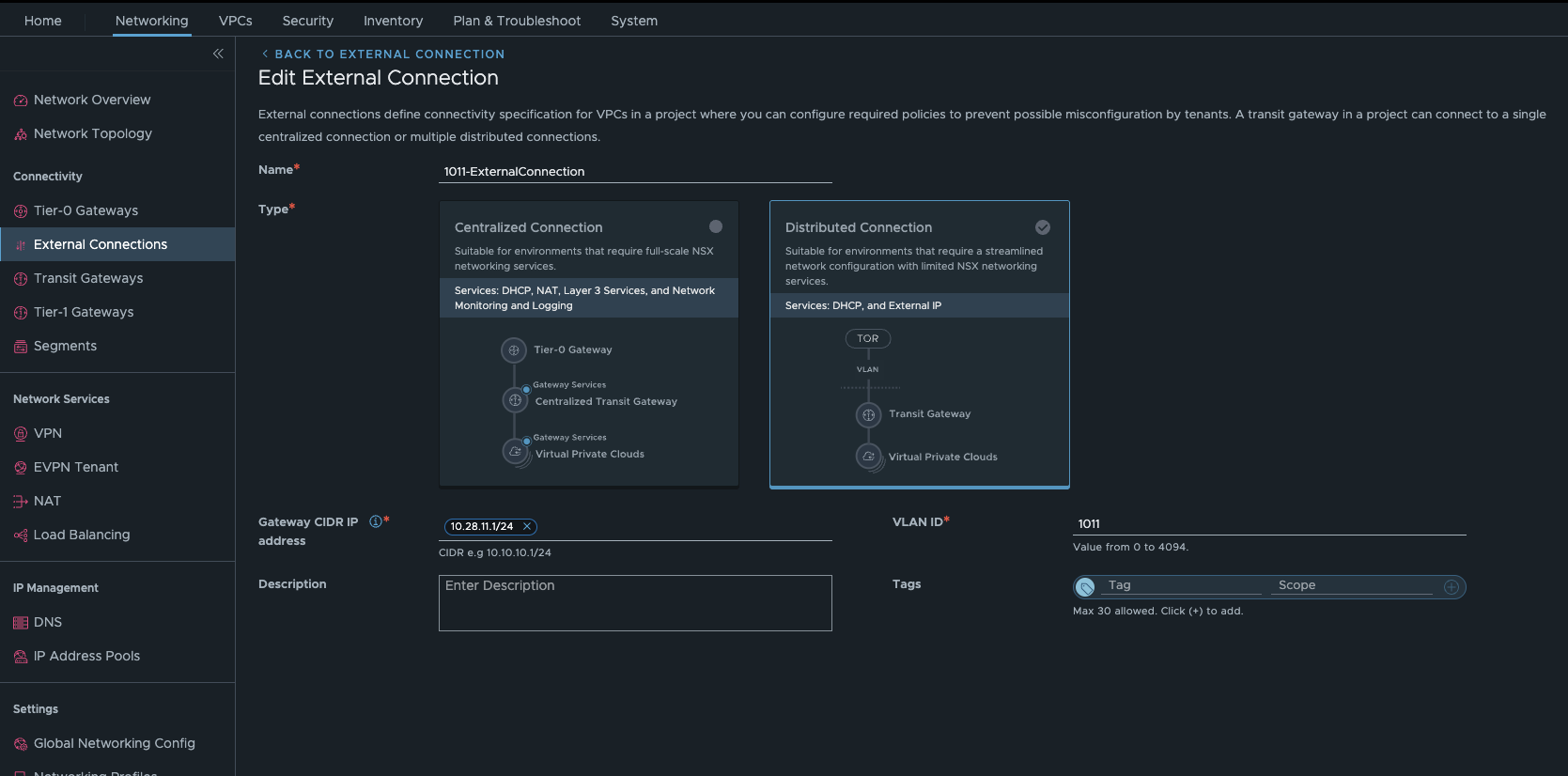Select the Centralized Connection radio option
This screenshot has height=776, width=1568.
click(x=716, y=226)
